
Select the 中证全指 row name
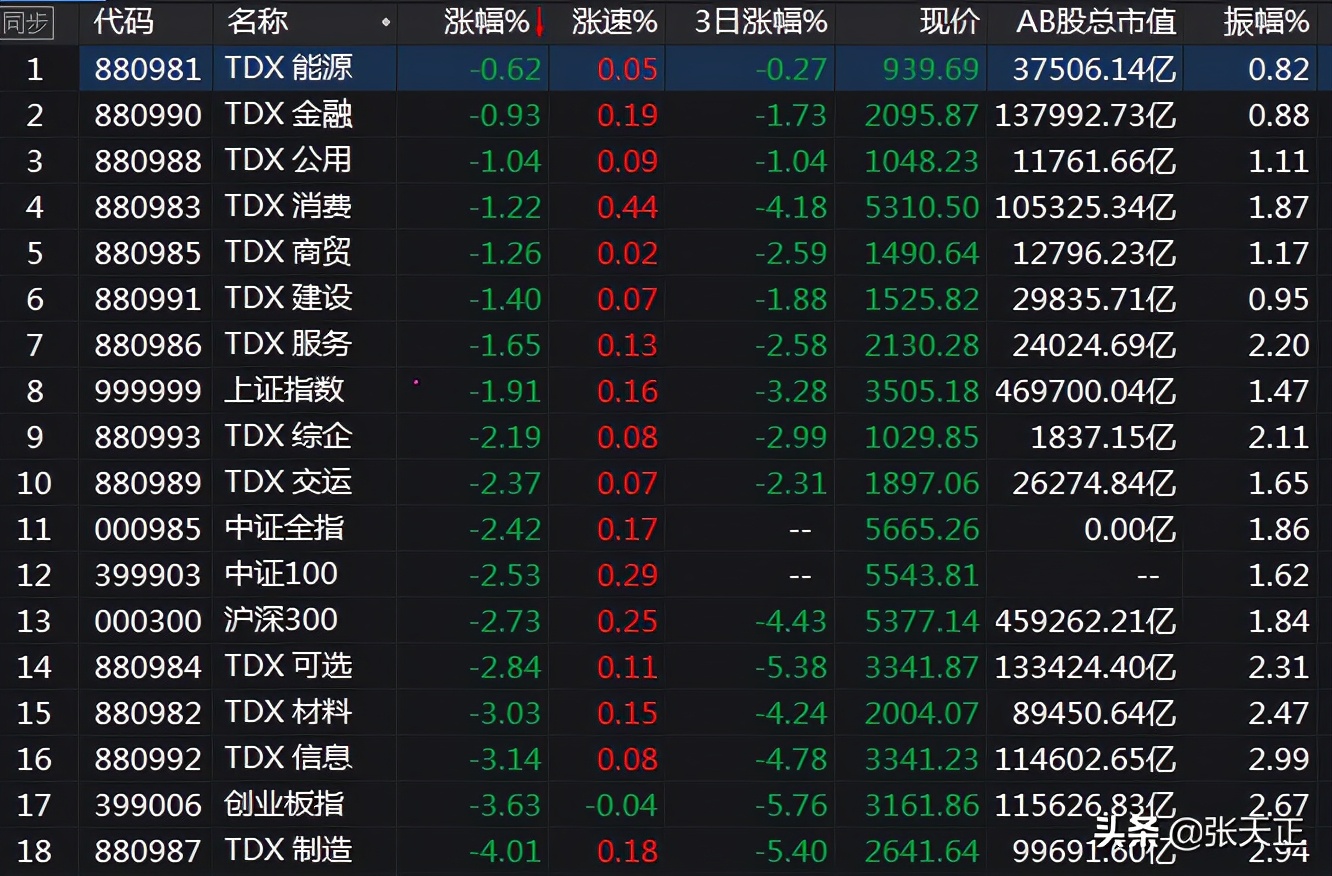pos(284,528)
